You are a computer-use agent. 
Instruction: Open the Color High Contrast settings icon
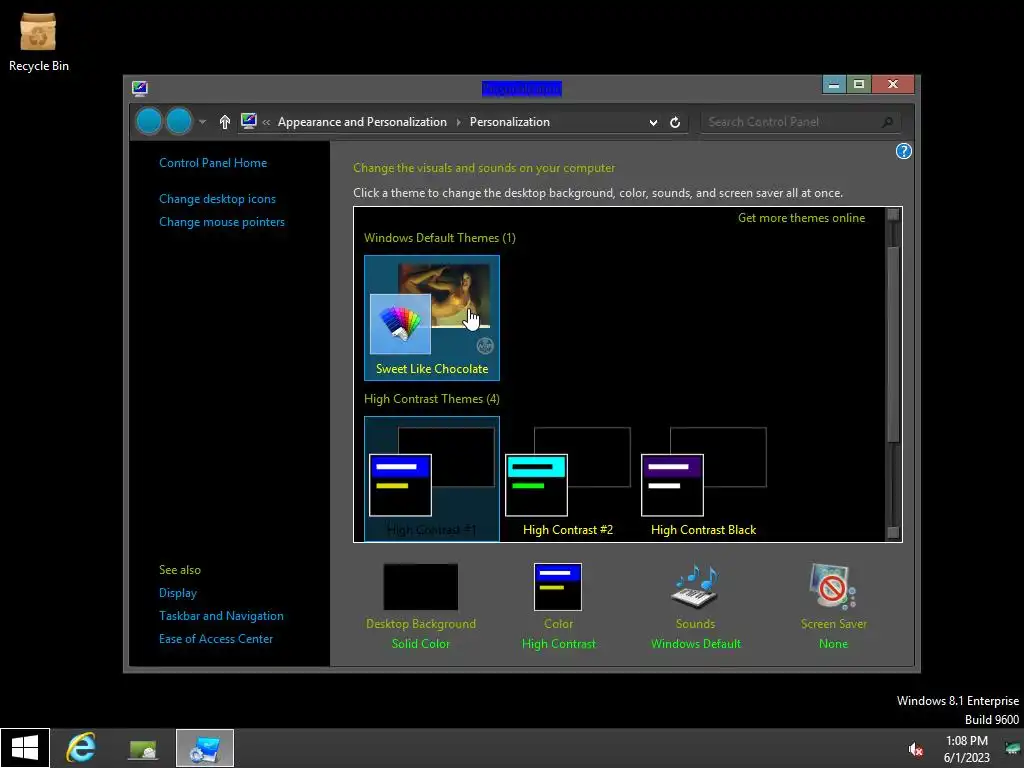click(x=558, y=587)
